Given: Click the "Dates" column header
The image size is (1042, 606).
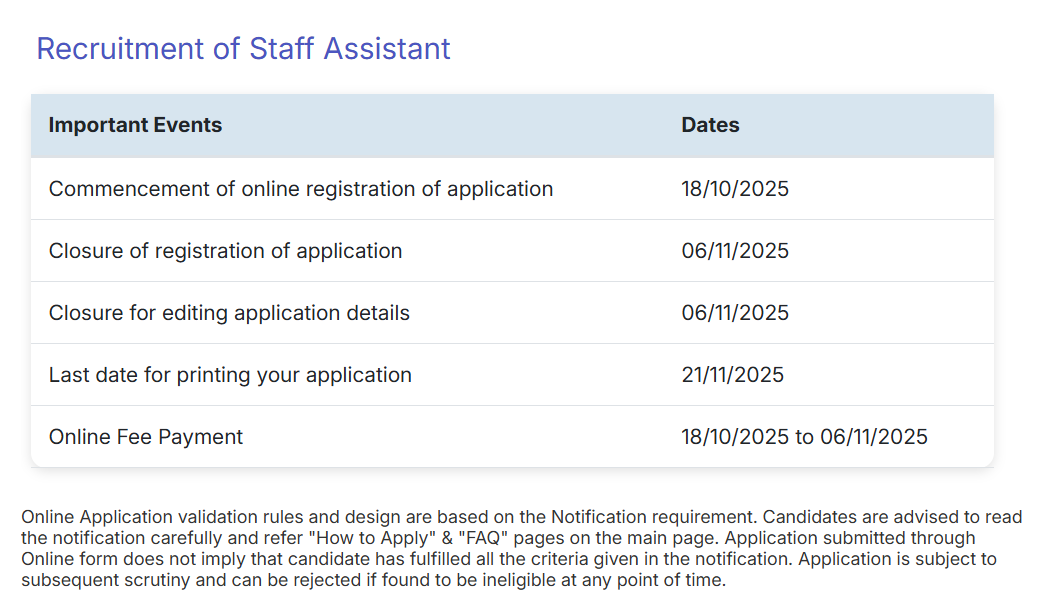Looking at the screenshot, I should 710,125.
